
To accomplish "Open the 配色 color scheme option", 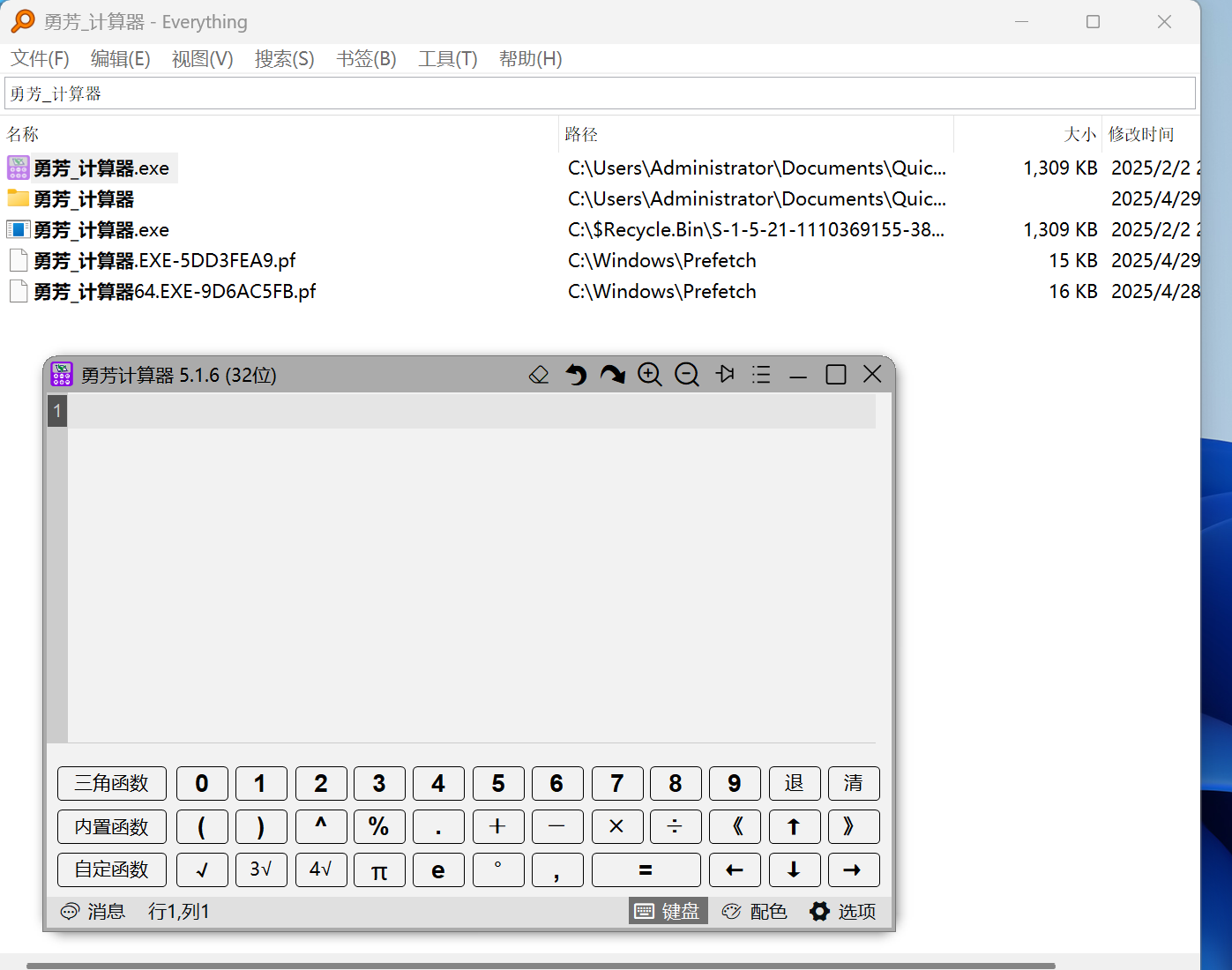I will [755, 911].
